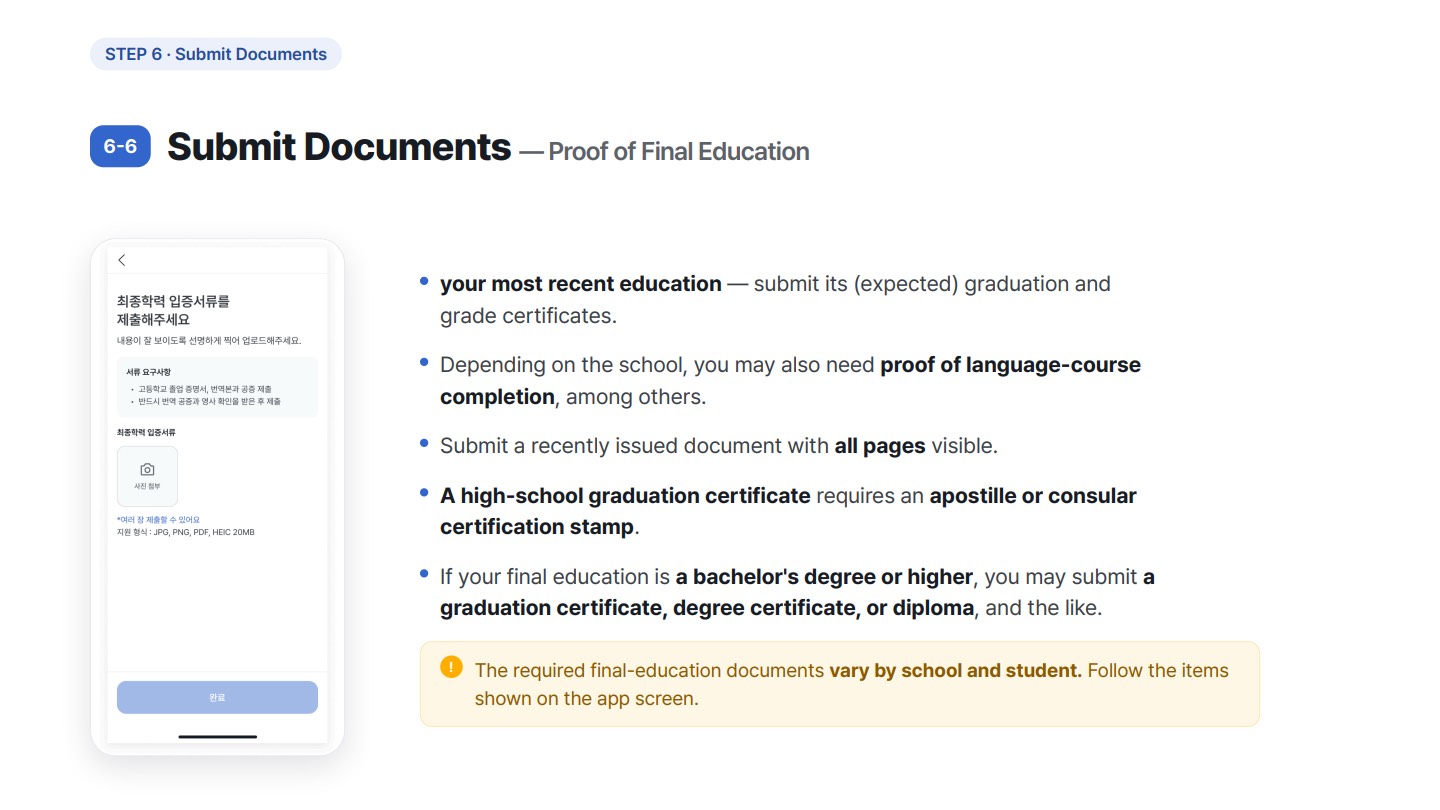1440x810 pixels.
Task: Click the bullet dot before 'Submit a recently issued document'
Action: coord(424,444)
